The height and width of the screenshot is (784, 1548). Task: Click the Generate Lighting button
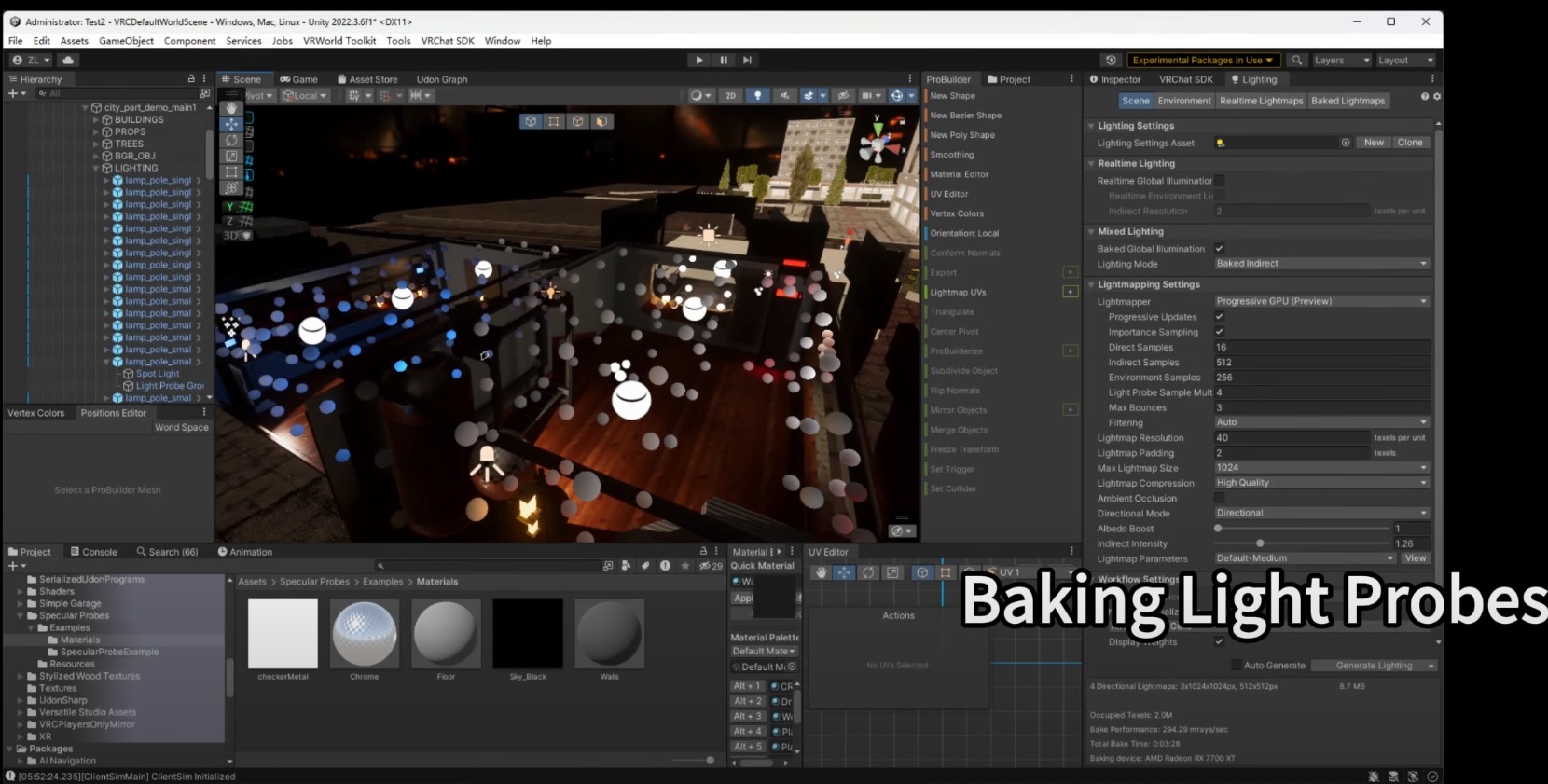click(x=1373, y=666)
